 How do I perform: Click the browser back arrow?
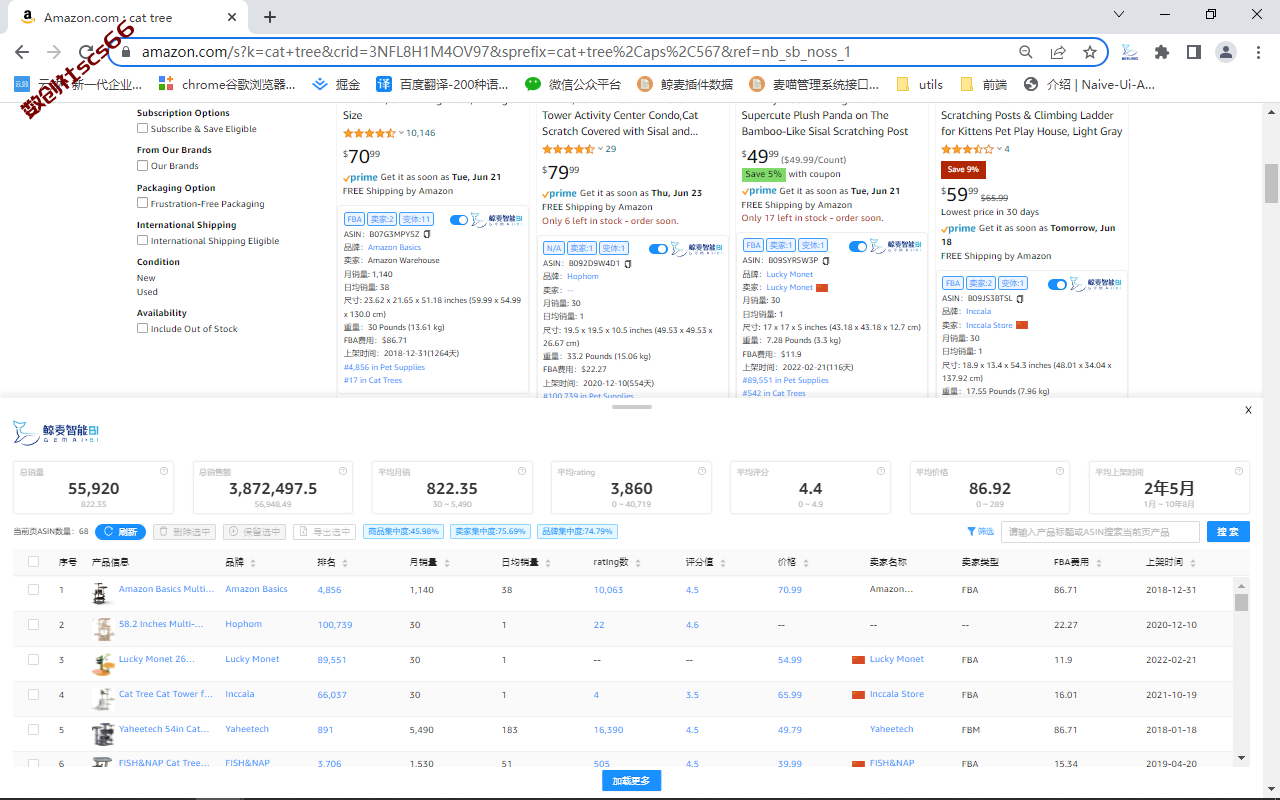(22, 52)
